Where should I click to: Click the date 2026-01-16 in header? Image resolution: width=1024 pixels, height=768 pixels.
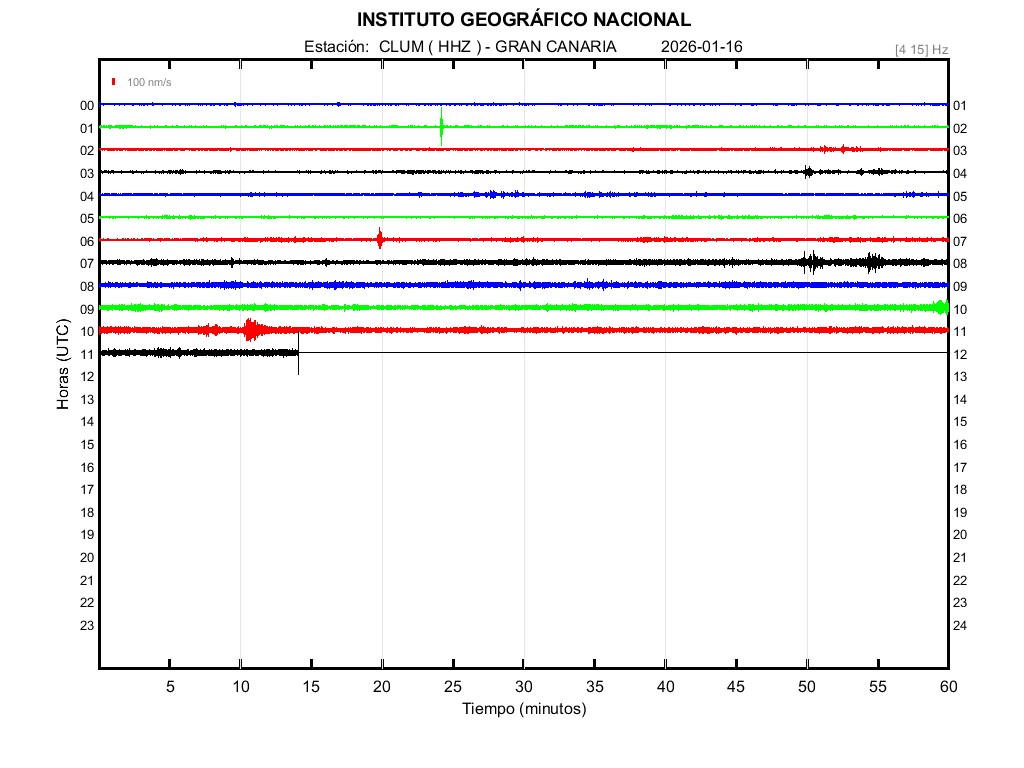point(702,47)
